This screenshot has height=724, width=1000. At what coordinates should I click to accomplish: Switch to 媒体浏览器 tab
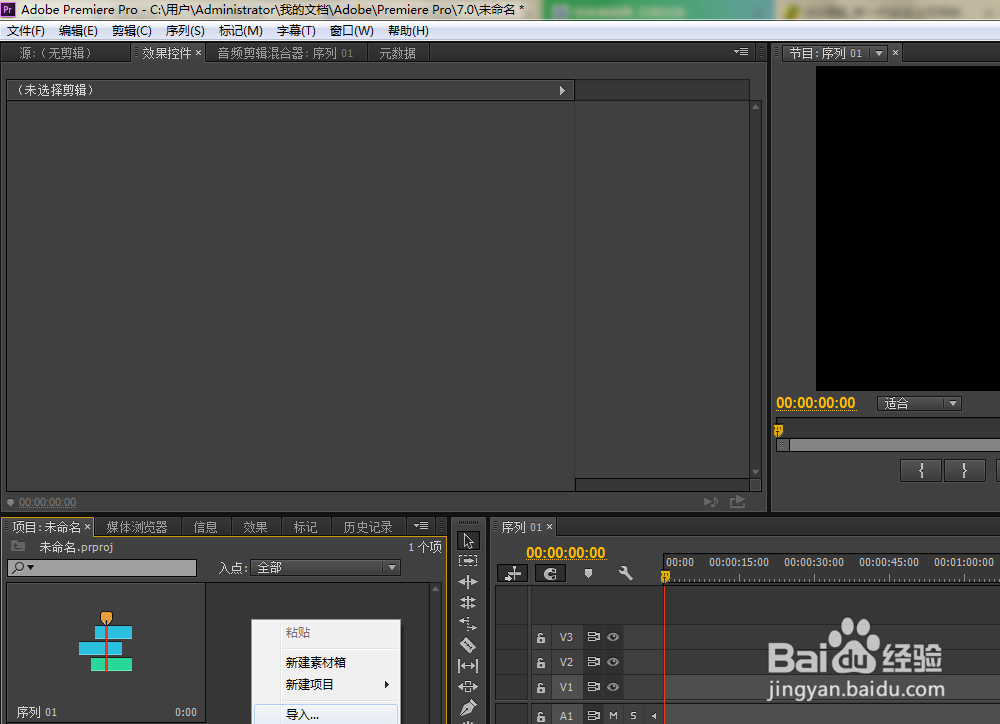(x=136, y=527)
